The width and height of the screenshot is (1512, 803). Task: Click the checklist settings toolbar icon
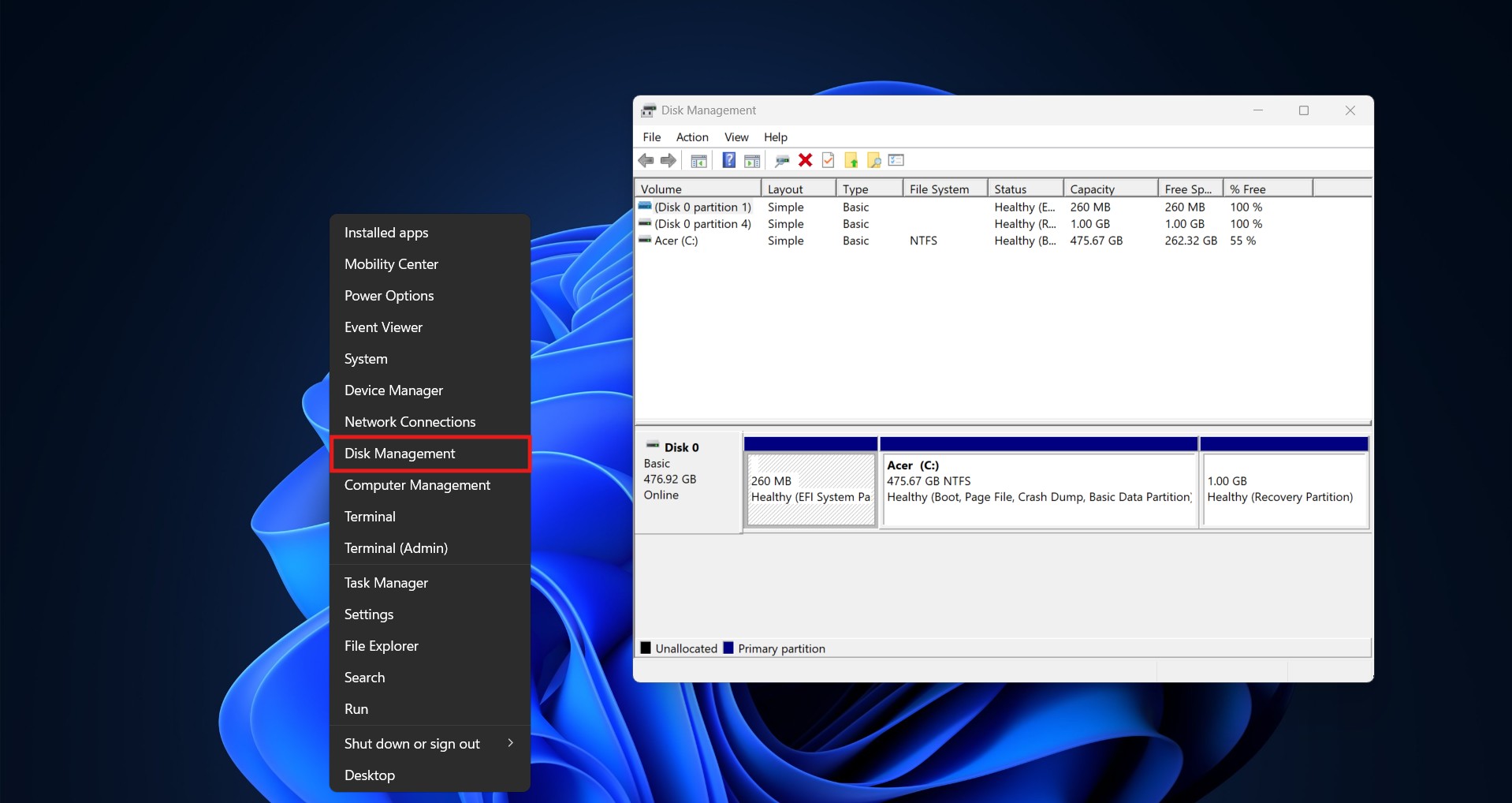coord(896,161)
